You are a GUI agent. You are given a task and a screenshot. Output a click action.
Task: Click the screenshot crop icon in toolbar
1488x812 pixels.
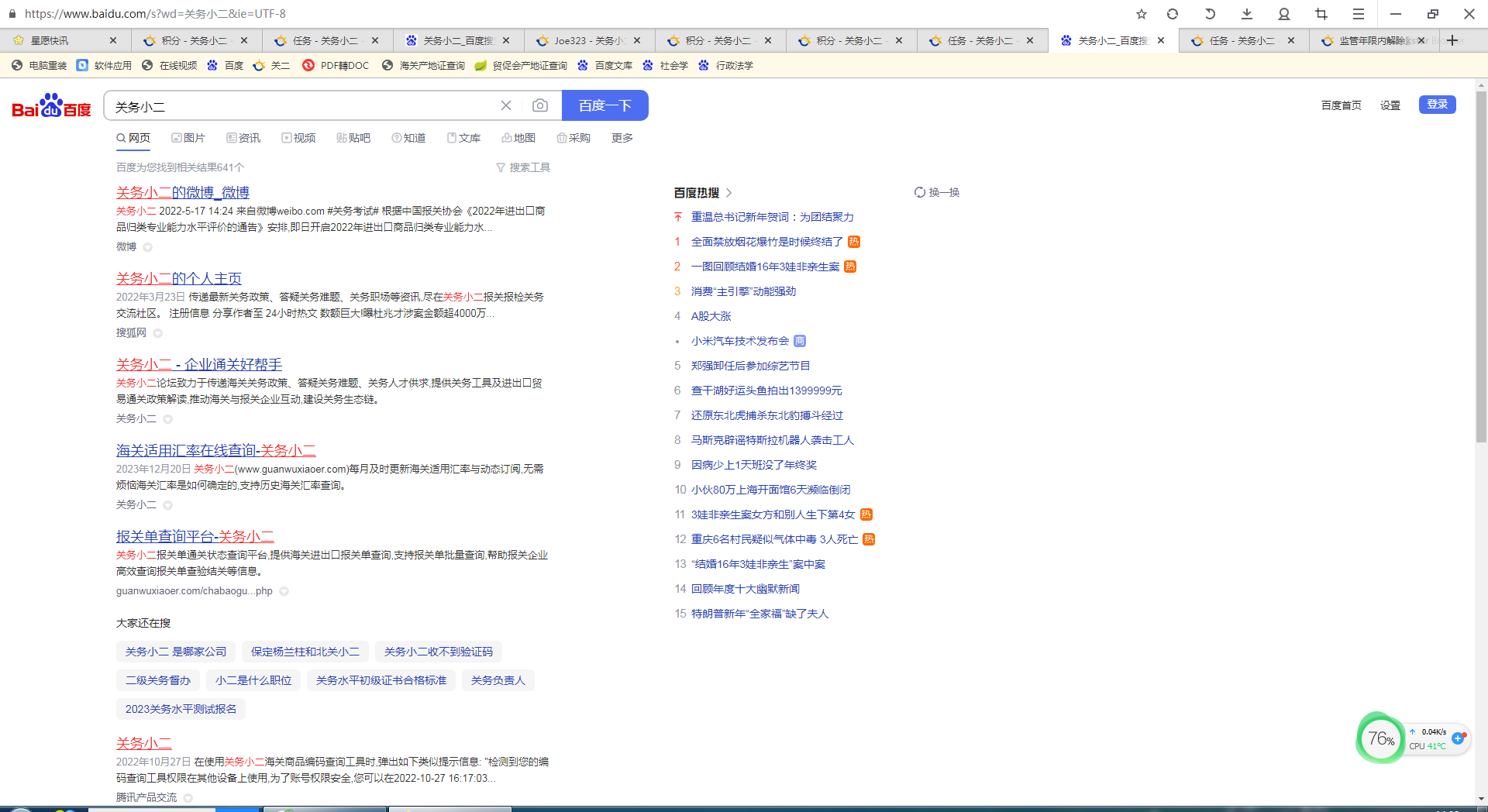tap(1321, 14)
